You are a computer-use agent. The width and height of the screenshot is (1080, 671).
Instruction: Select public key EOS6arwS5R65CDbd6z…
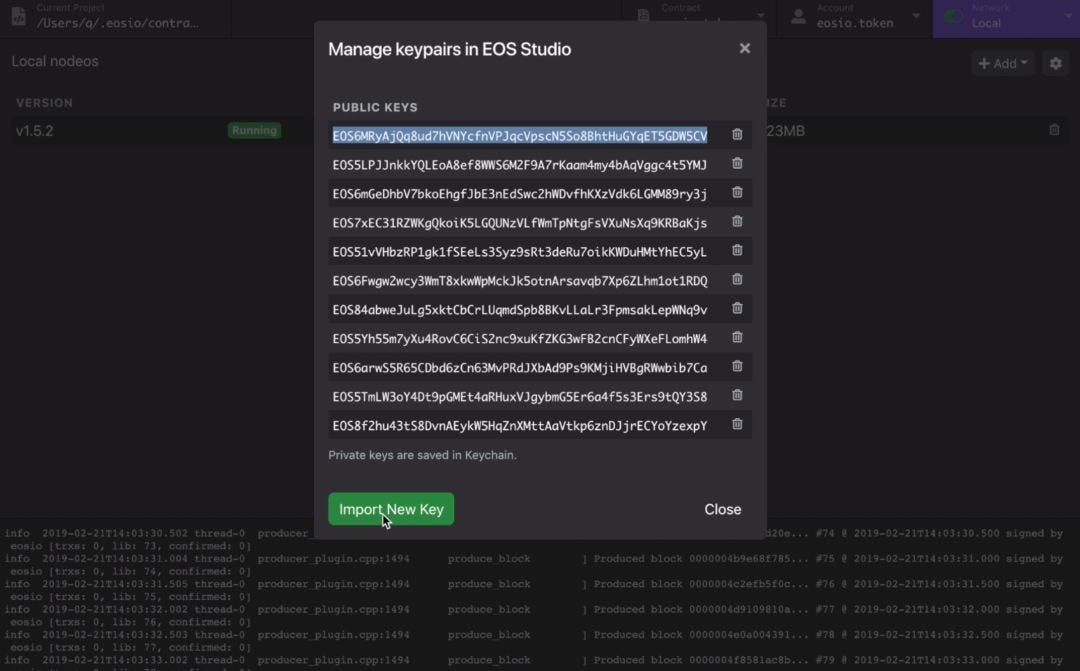520,367
